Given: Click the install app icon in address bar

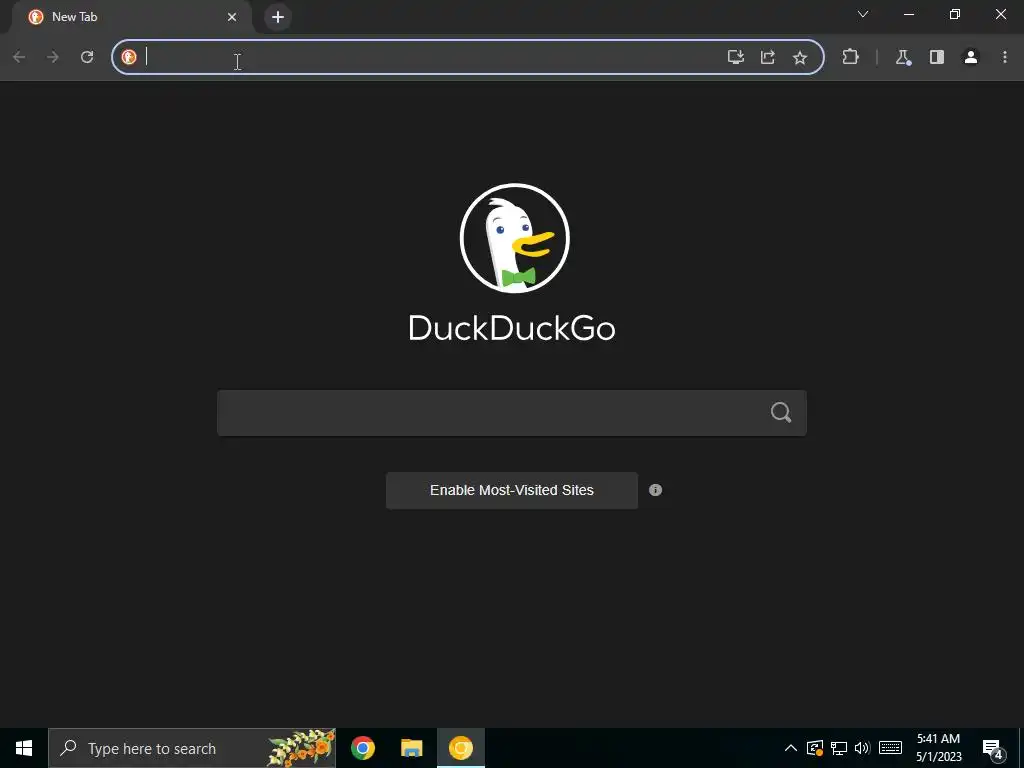Looking at the screenshot, I should click(x=736, y=57).
